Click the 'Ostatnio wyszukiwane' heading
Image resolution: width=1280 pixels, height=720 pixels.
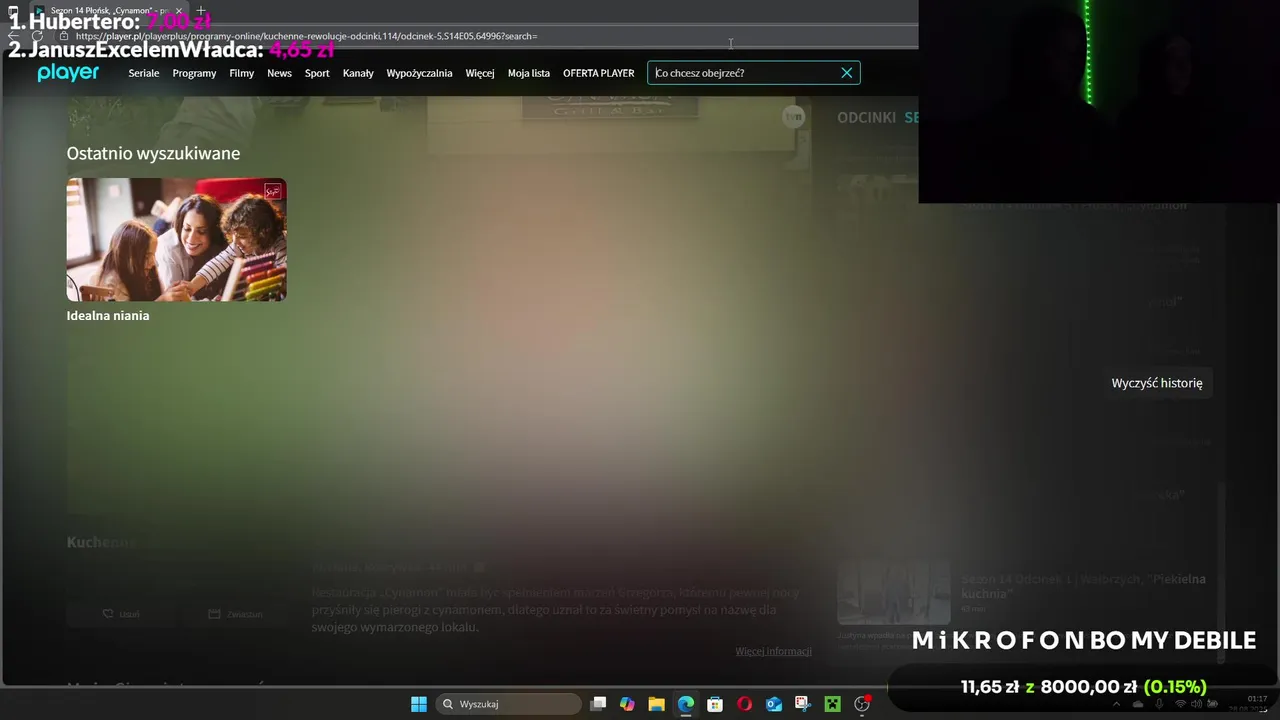(x=153, y=153)
